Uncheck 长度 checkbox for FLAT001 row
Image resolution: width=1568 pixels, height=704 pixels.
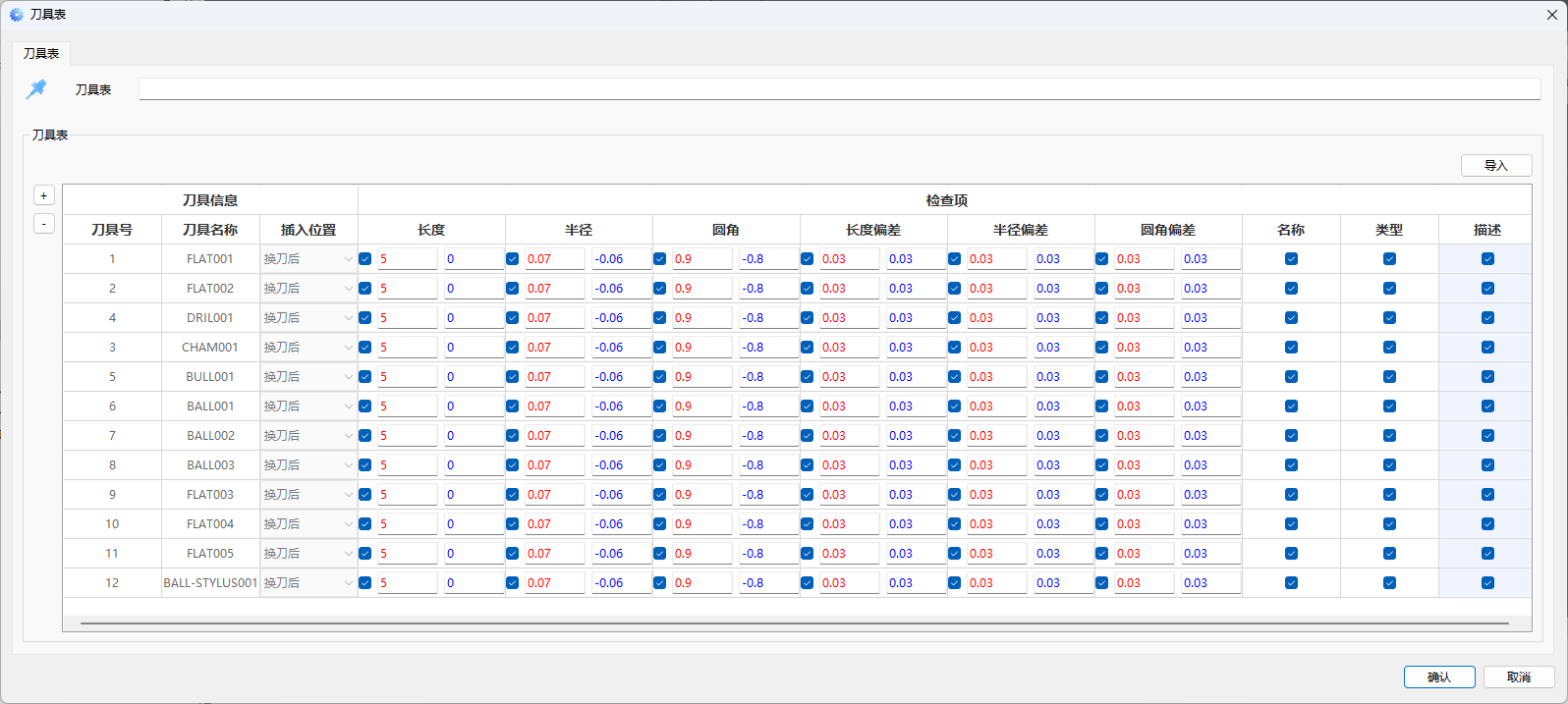(x=365, y=259)
